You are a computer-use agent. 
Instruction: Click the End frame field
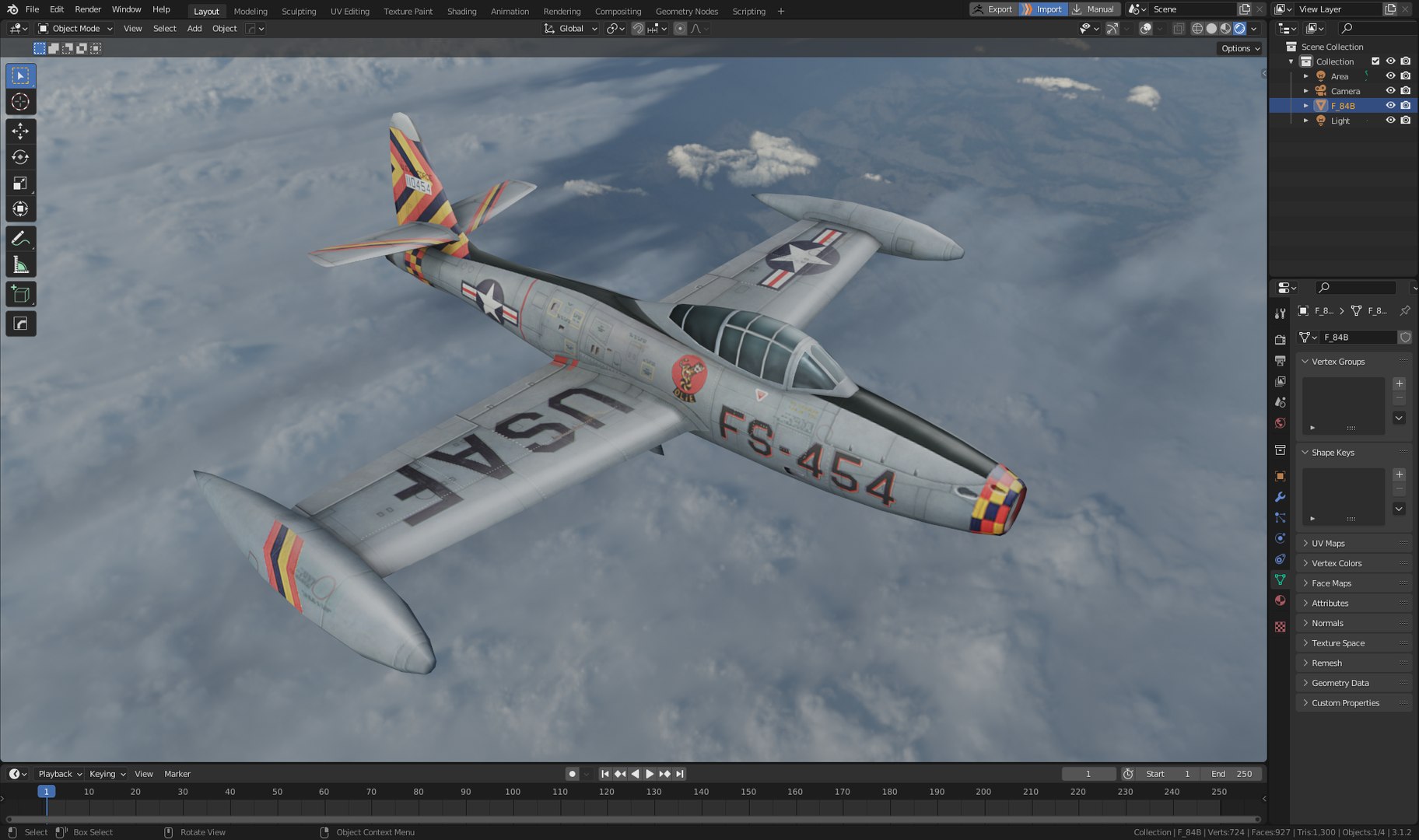(x=1232, y=774)
